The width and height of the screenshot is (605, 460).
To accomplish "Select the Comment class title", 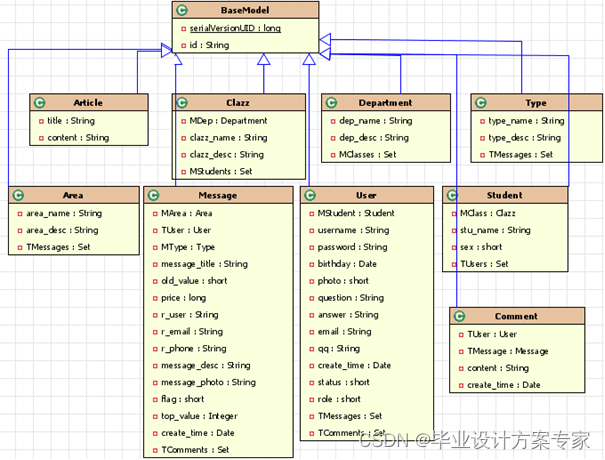I will pos(516,316).
